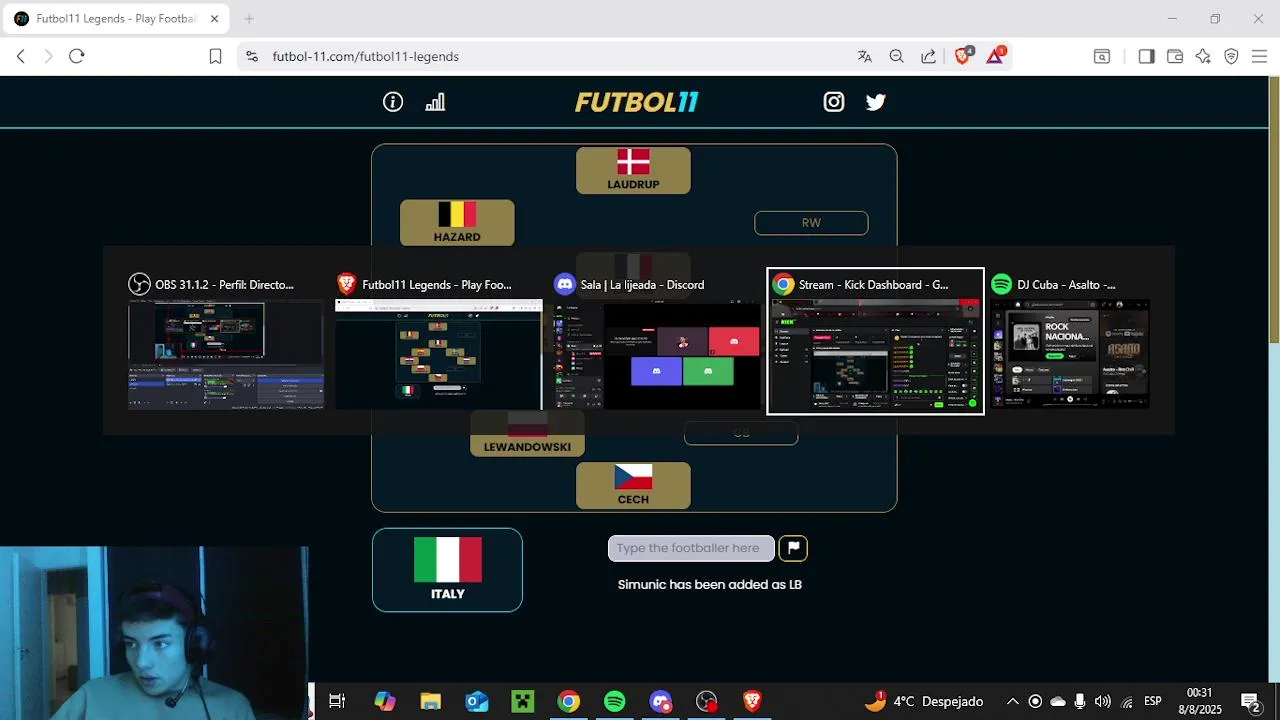This screenshot has width=1280, height=720.
Task: Open Outlook from the taskbar
Action: pos(477,701)
